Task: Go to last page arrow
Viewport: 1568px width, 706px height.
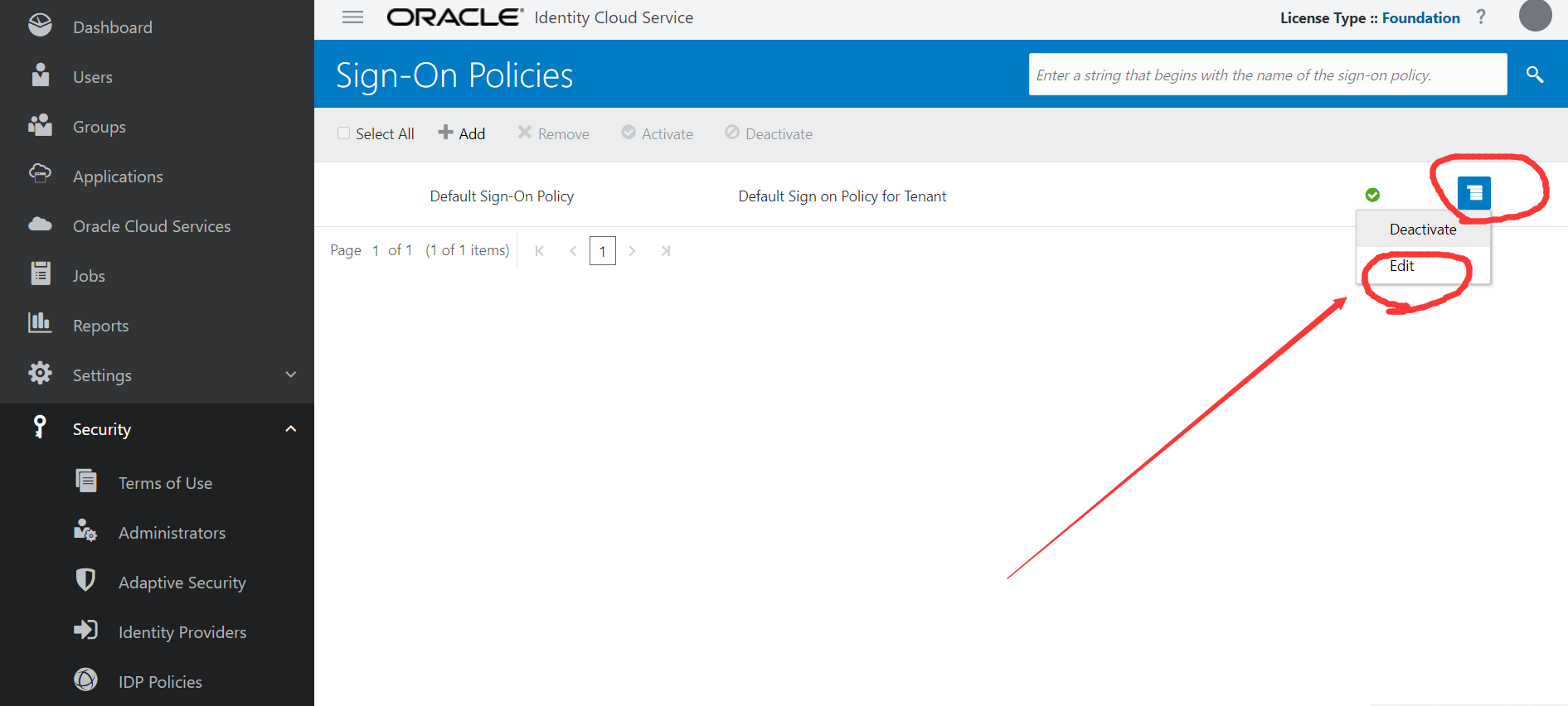Action: click(665, 251)
